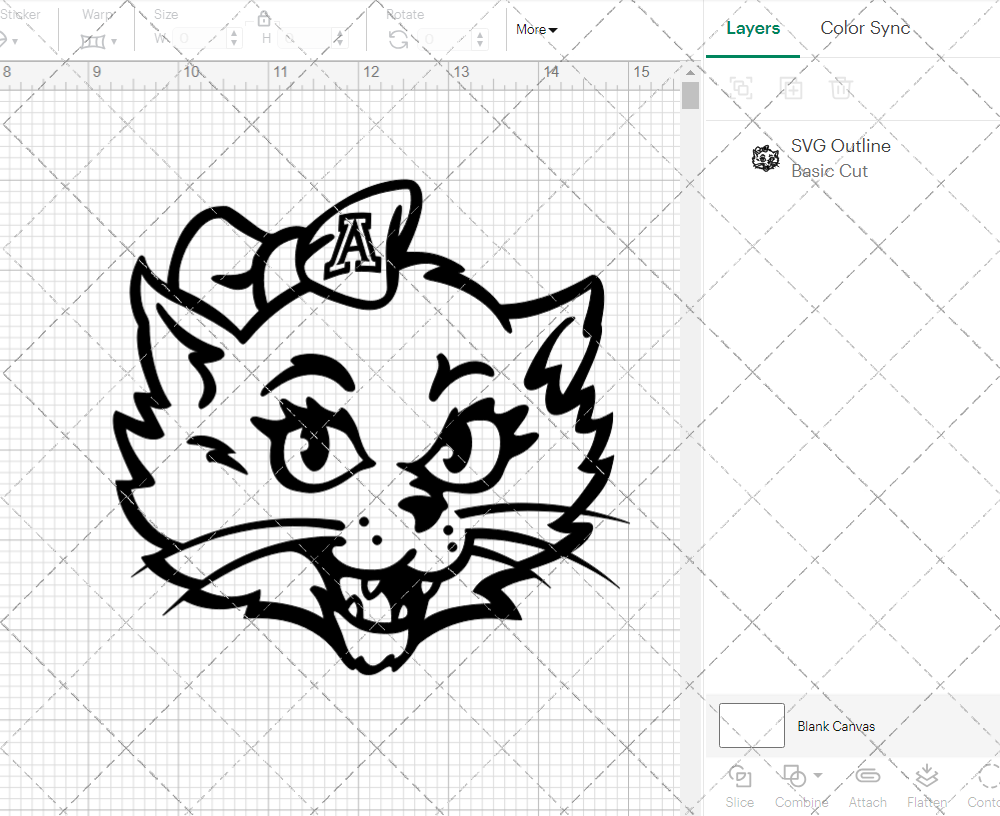
Task: Click the Rotate icon
Action: coord(399,40)
